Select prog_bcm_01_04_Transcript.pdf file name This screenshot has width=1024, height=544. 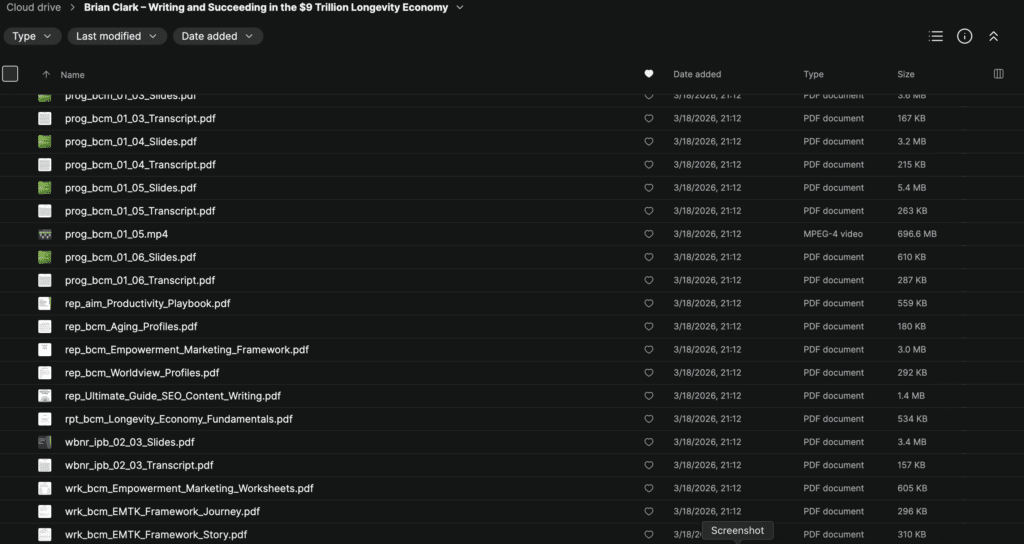tap(140, 165)
